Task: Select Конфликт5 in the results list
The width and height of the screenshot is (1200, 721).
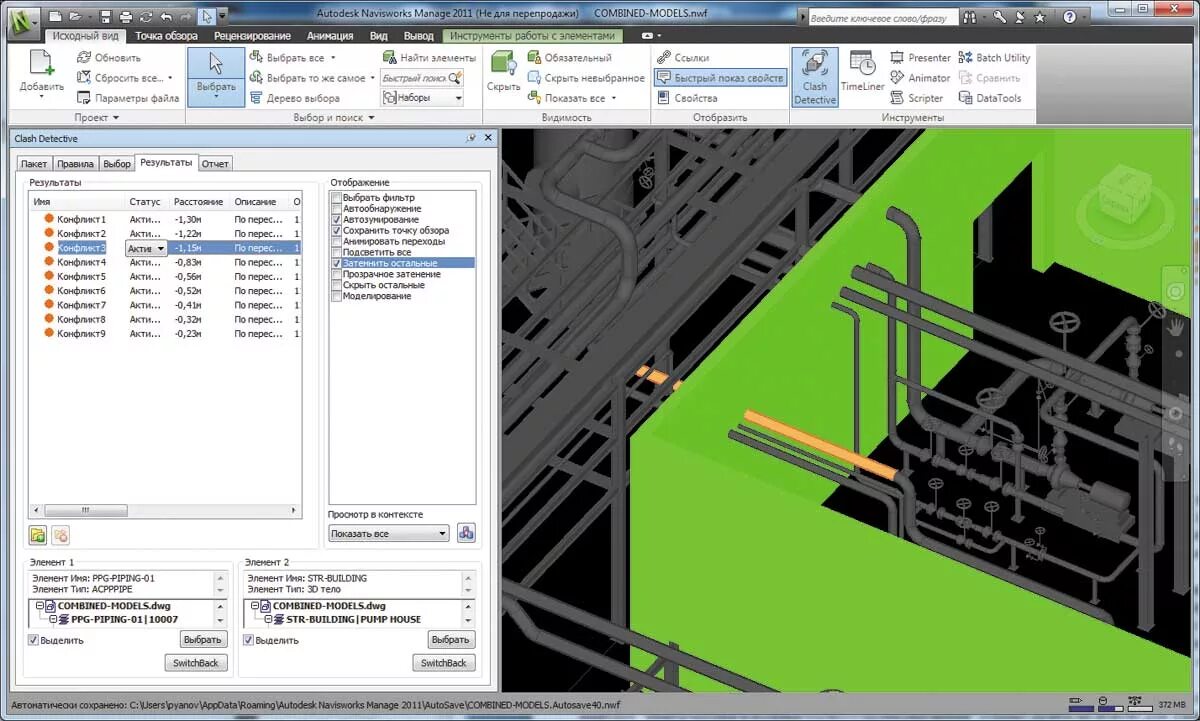Action: [82, 276]
